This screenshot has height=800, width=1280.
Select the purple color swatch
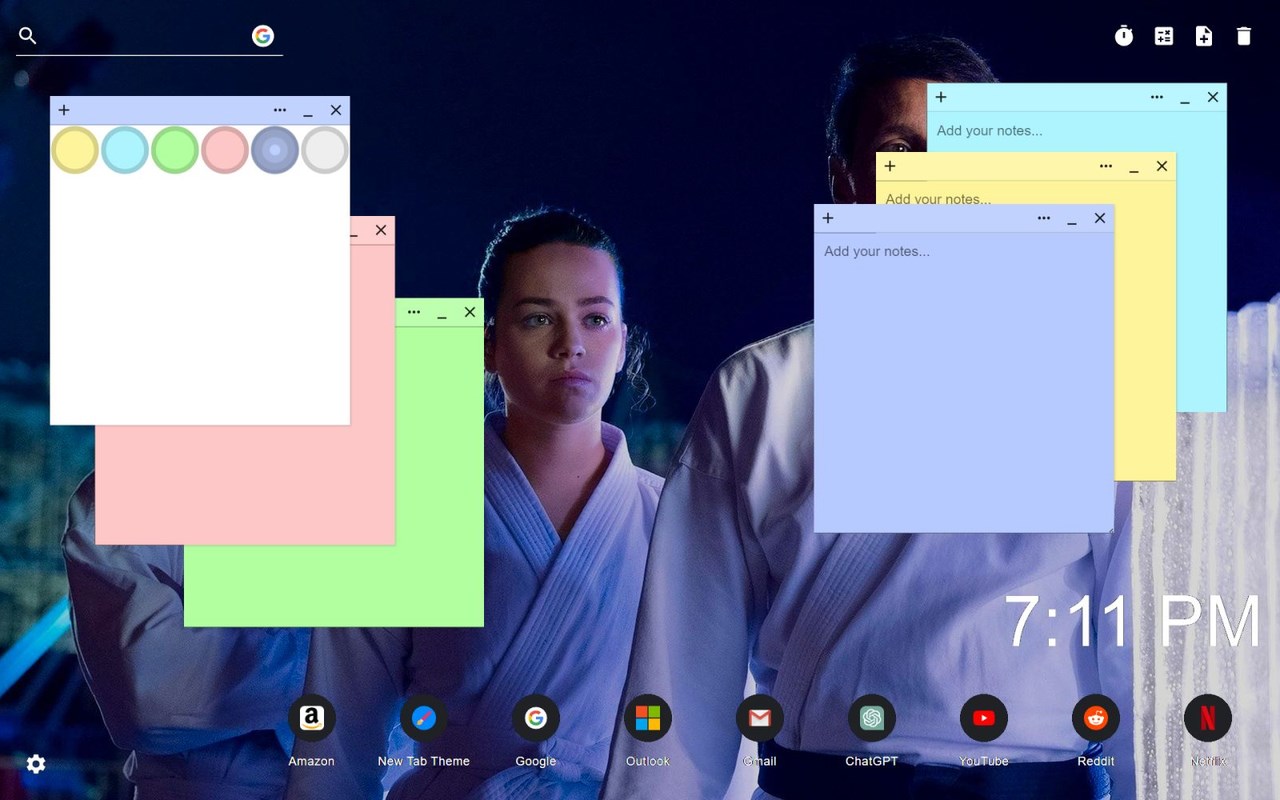click(x=275, y=150)
